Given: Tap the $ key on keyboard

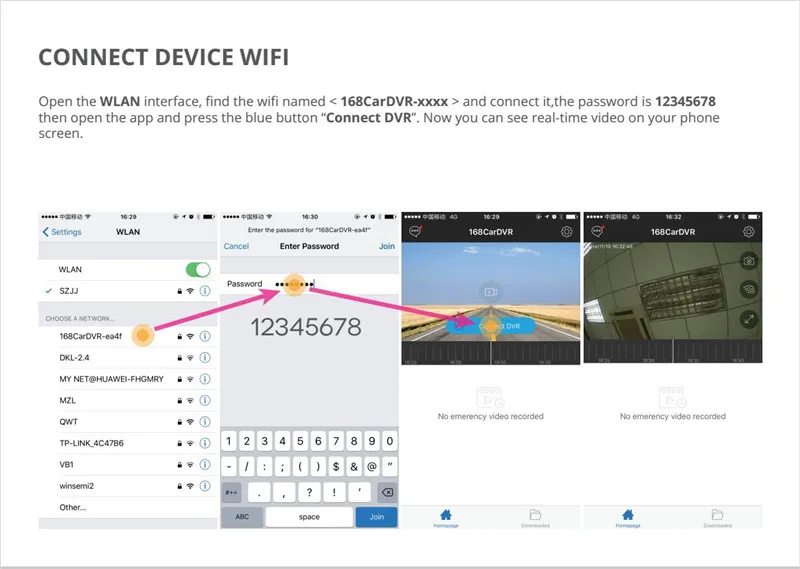Looking at the screenshot, I should click(336, 466).
